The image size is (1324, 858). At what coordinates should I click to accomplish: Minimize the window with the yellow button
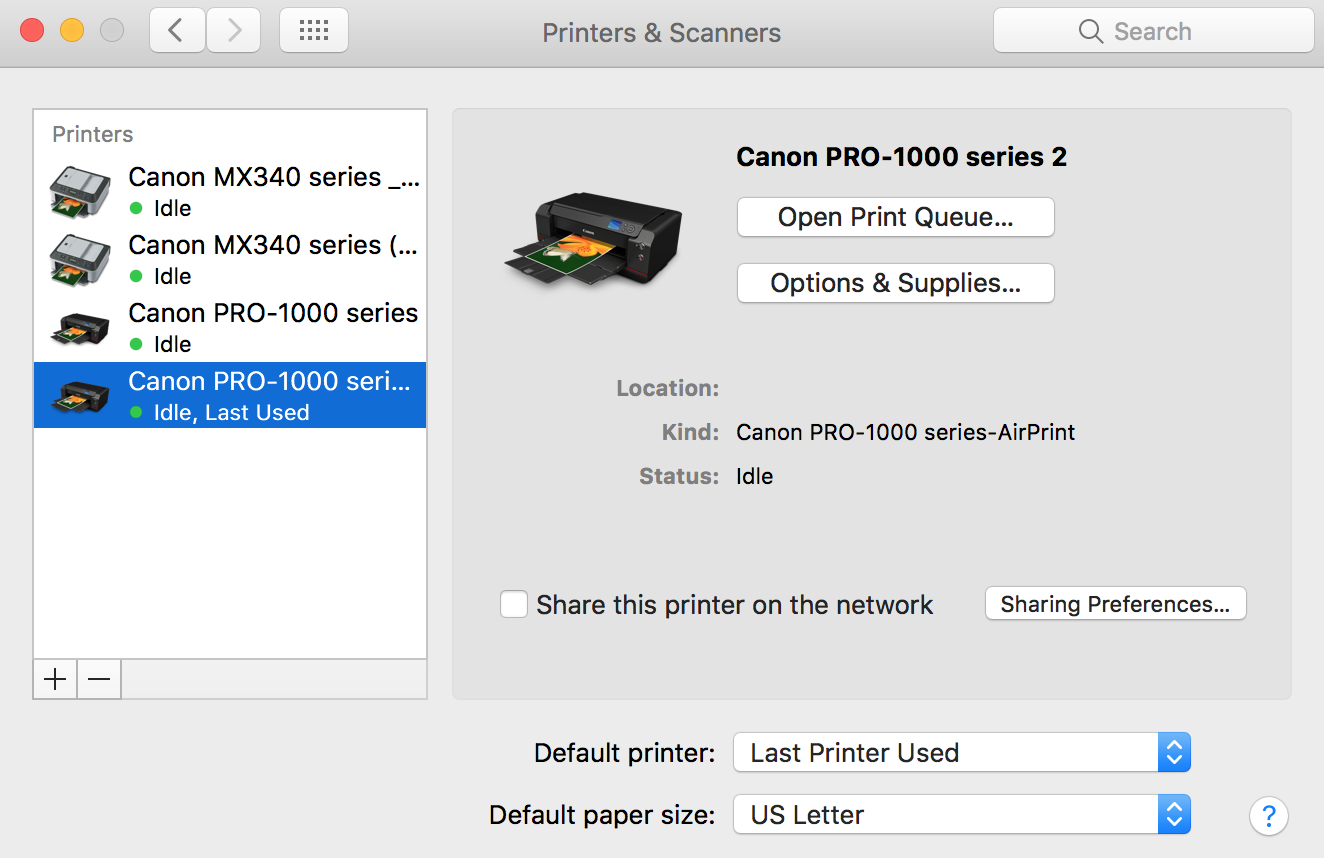click(72, 31)
